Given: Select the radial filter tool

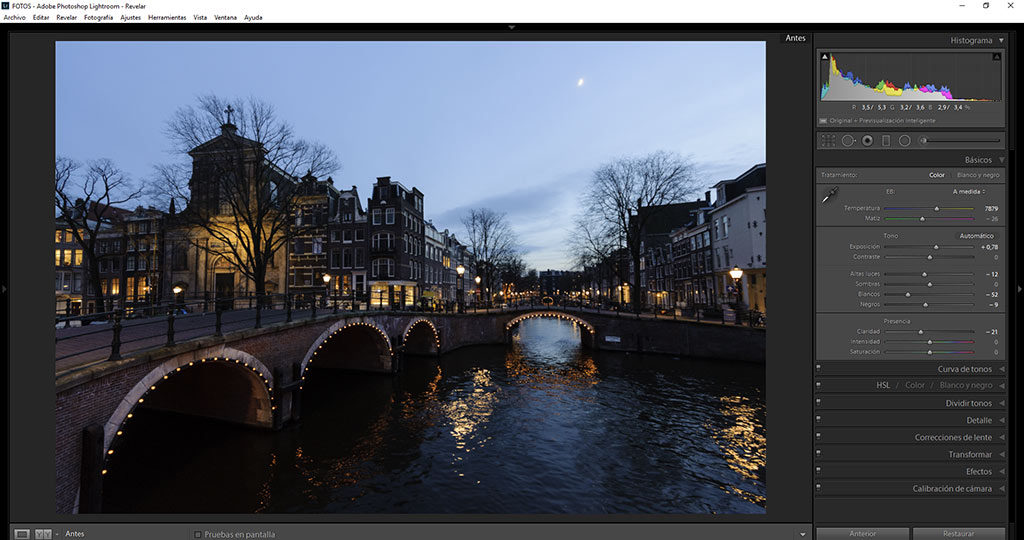Looking at the screenshot, I should (x=904, y=141).
